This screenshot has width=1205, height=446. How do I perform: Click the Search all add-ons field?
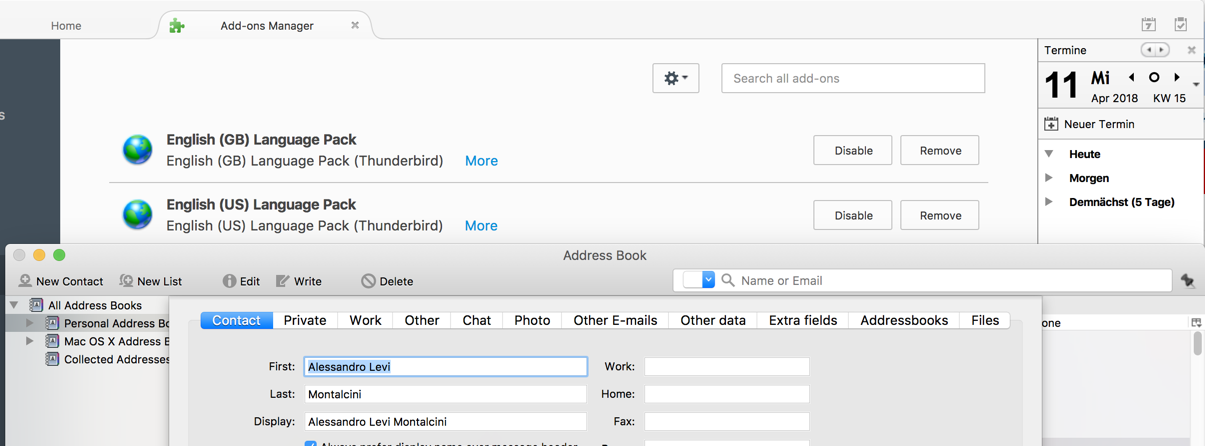(x=852, y=78)
